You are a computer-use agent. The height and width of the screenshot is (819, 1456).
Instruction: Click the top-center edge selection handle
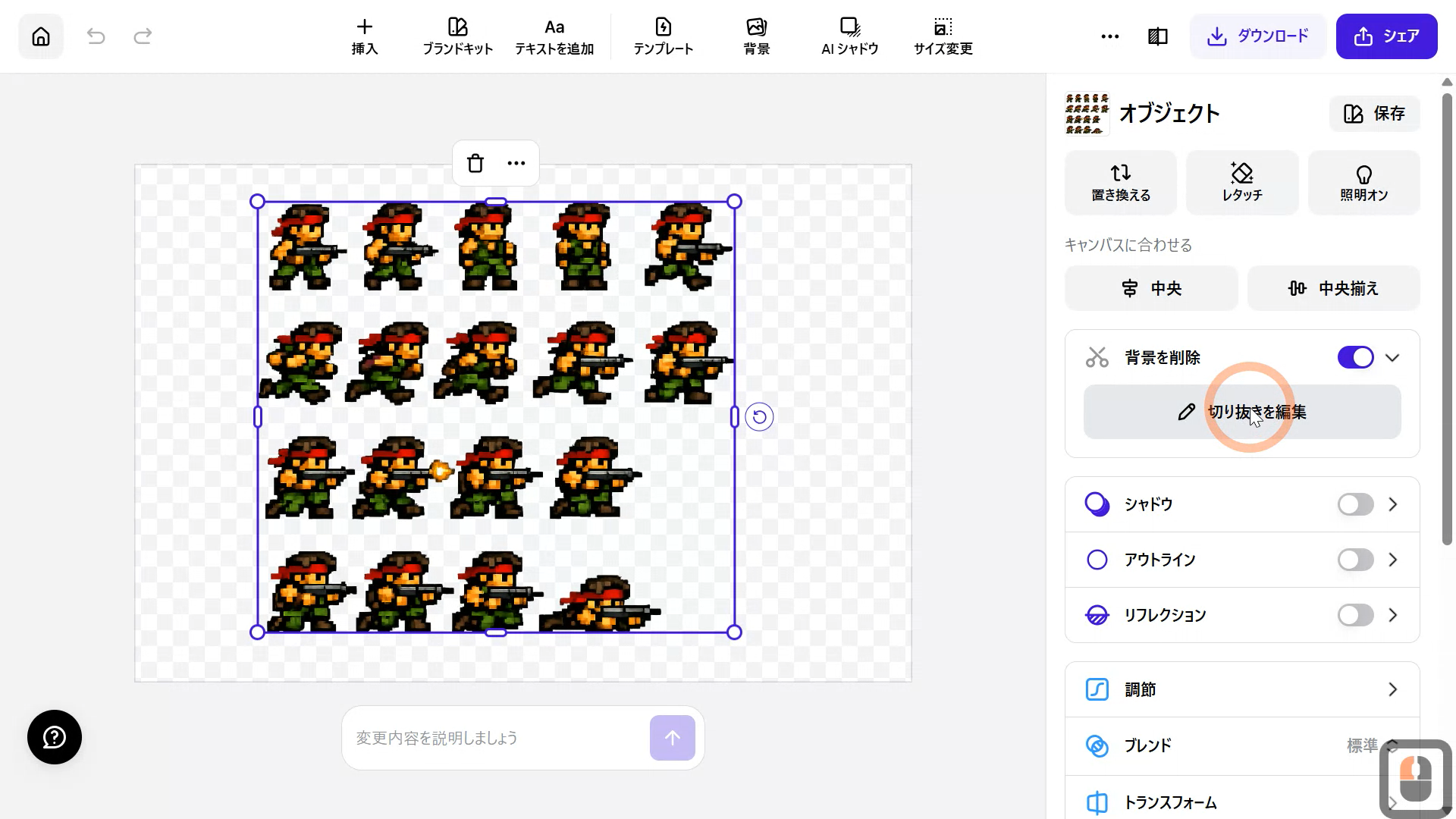coord(496,202)
